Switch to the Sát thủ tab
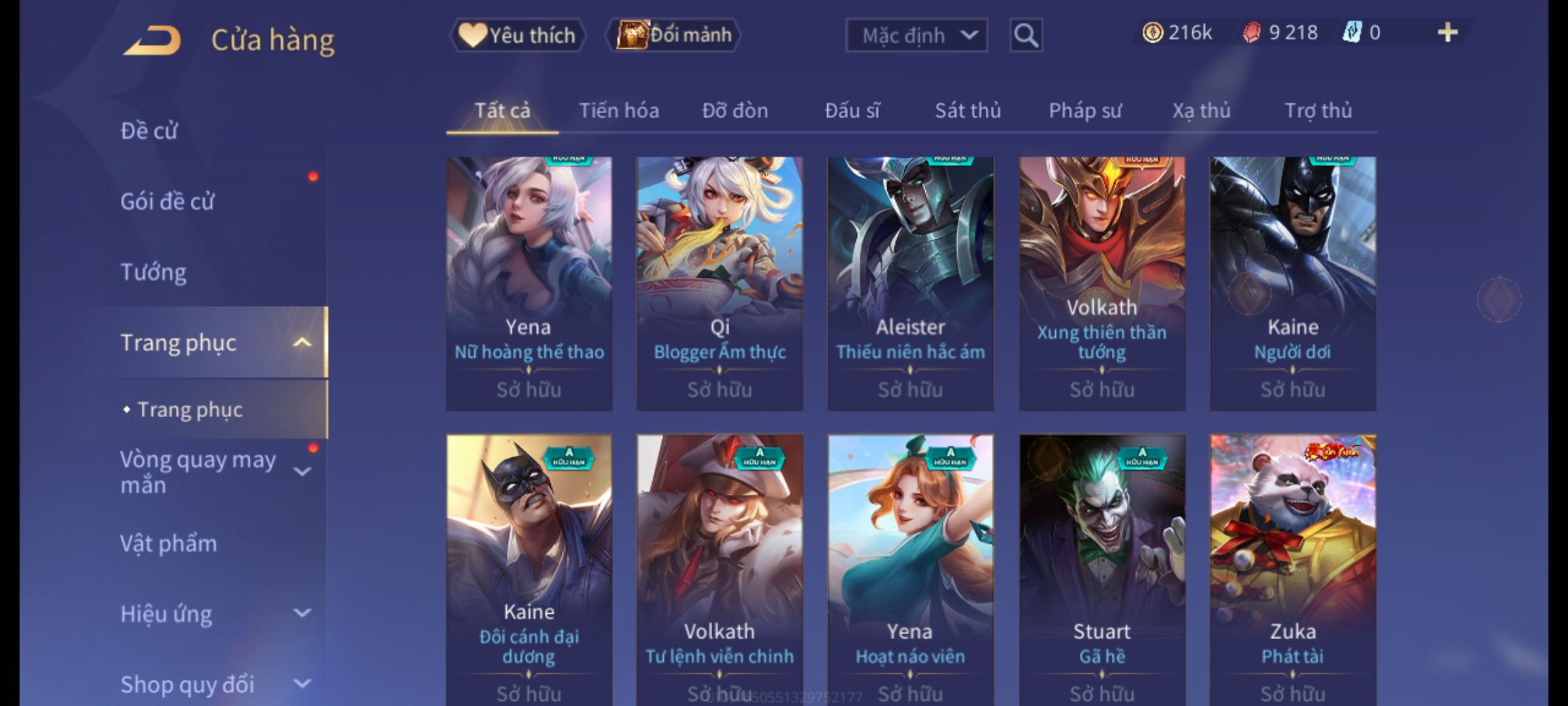Image resolution: width=1568 pixels, height=706 pixels. click(x=968, y=110)
